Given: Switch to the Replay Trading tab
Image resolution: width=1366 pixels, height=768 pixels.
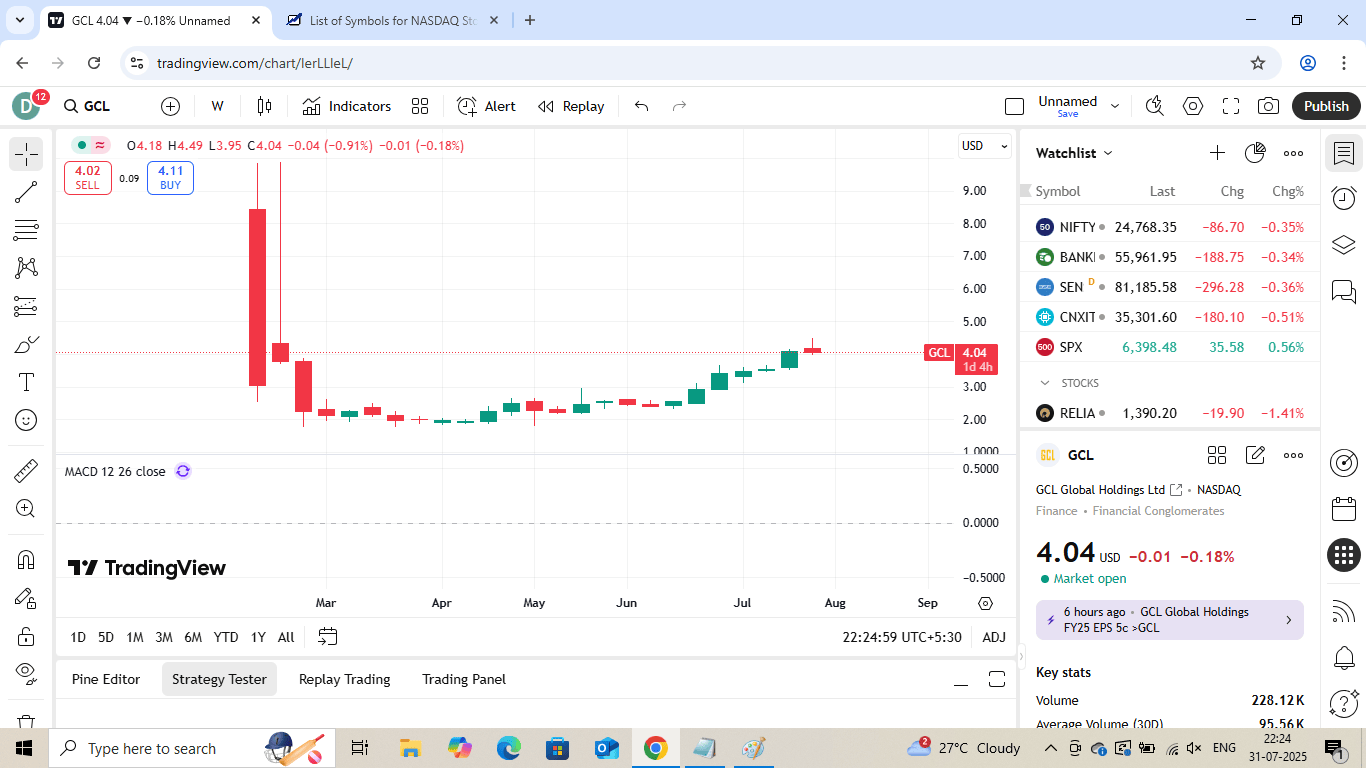Looking at the screenshot, I should (x=344, y=679).
